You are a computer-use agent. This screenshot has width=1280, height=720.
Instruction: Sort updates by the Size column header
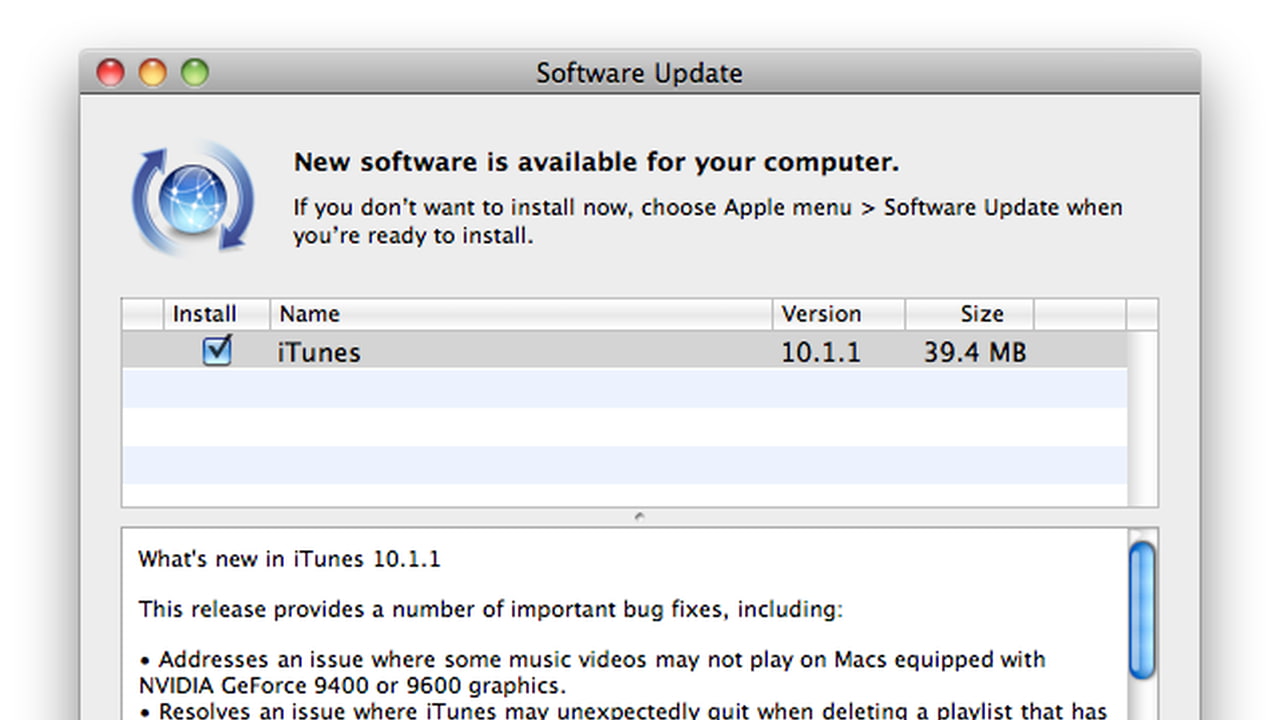(x=970, y=314)
